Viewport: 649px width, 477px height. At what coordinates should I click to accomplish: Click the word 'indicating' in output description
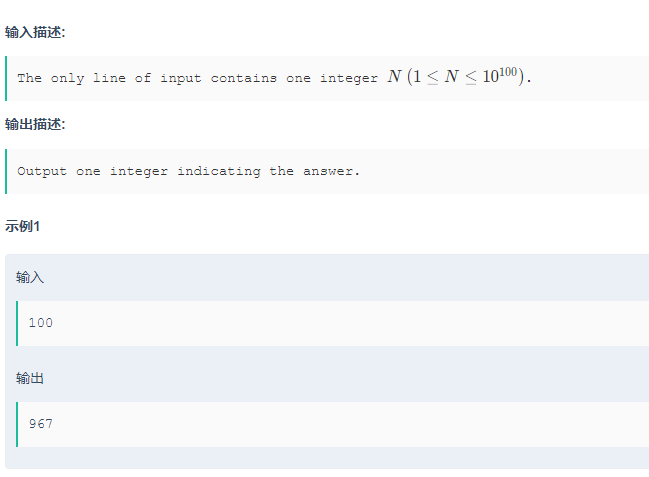tap(219, 171)
